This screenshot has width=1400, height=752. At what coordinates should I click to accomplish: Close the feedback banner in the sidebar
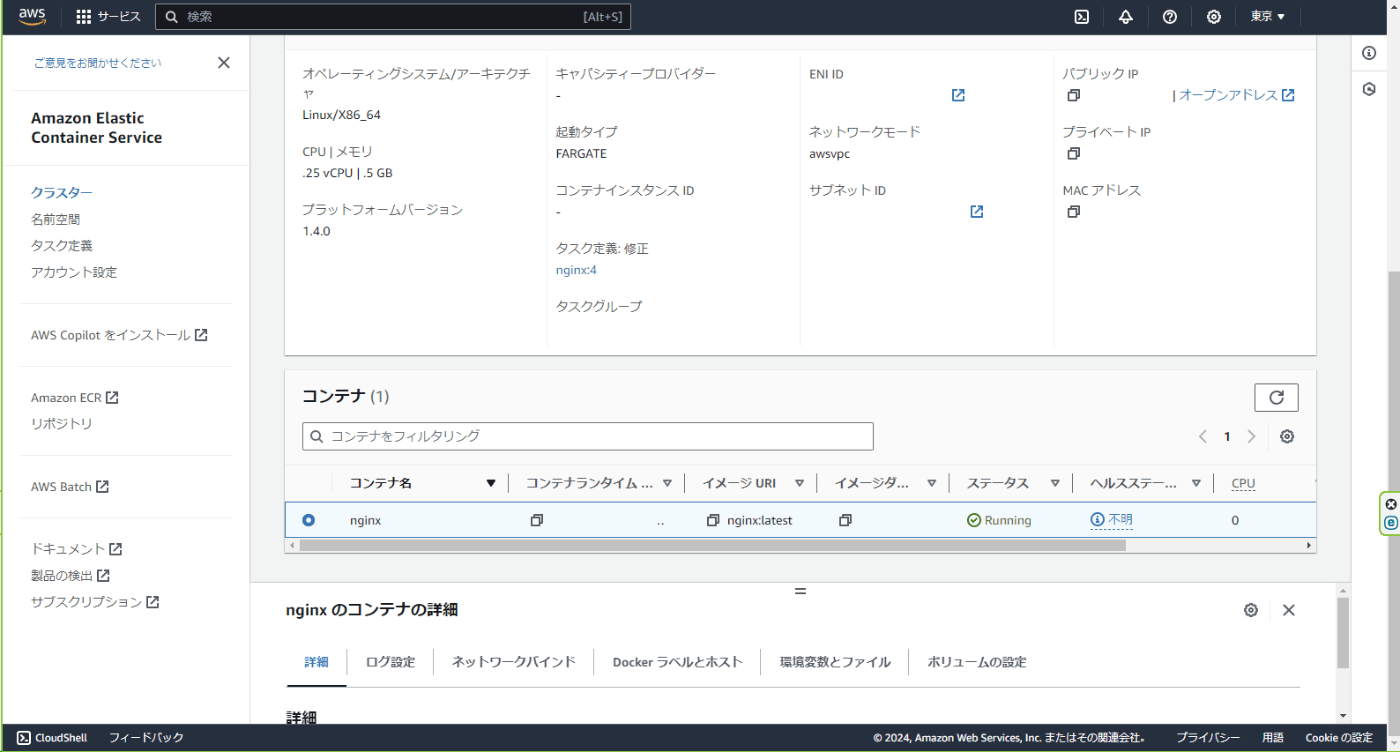tap(224, 63)
